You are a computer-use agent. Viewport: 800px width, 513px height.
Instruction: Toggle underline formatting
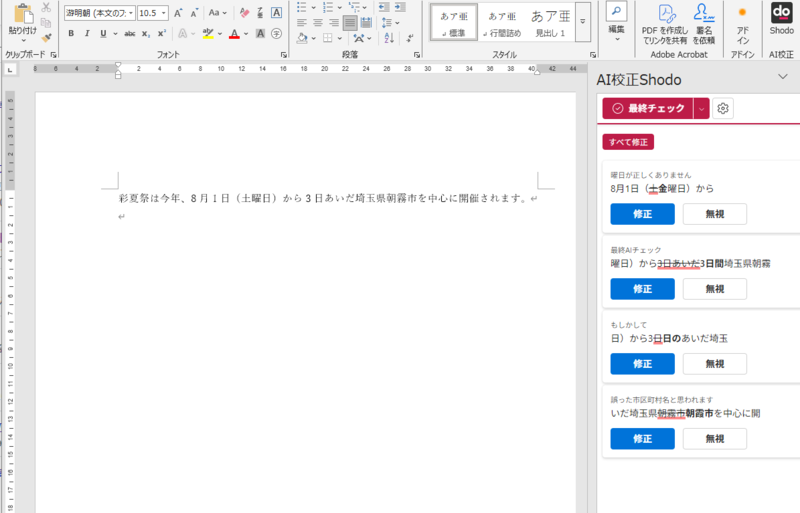click(x=103, y=34)
